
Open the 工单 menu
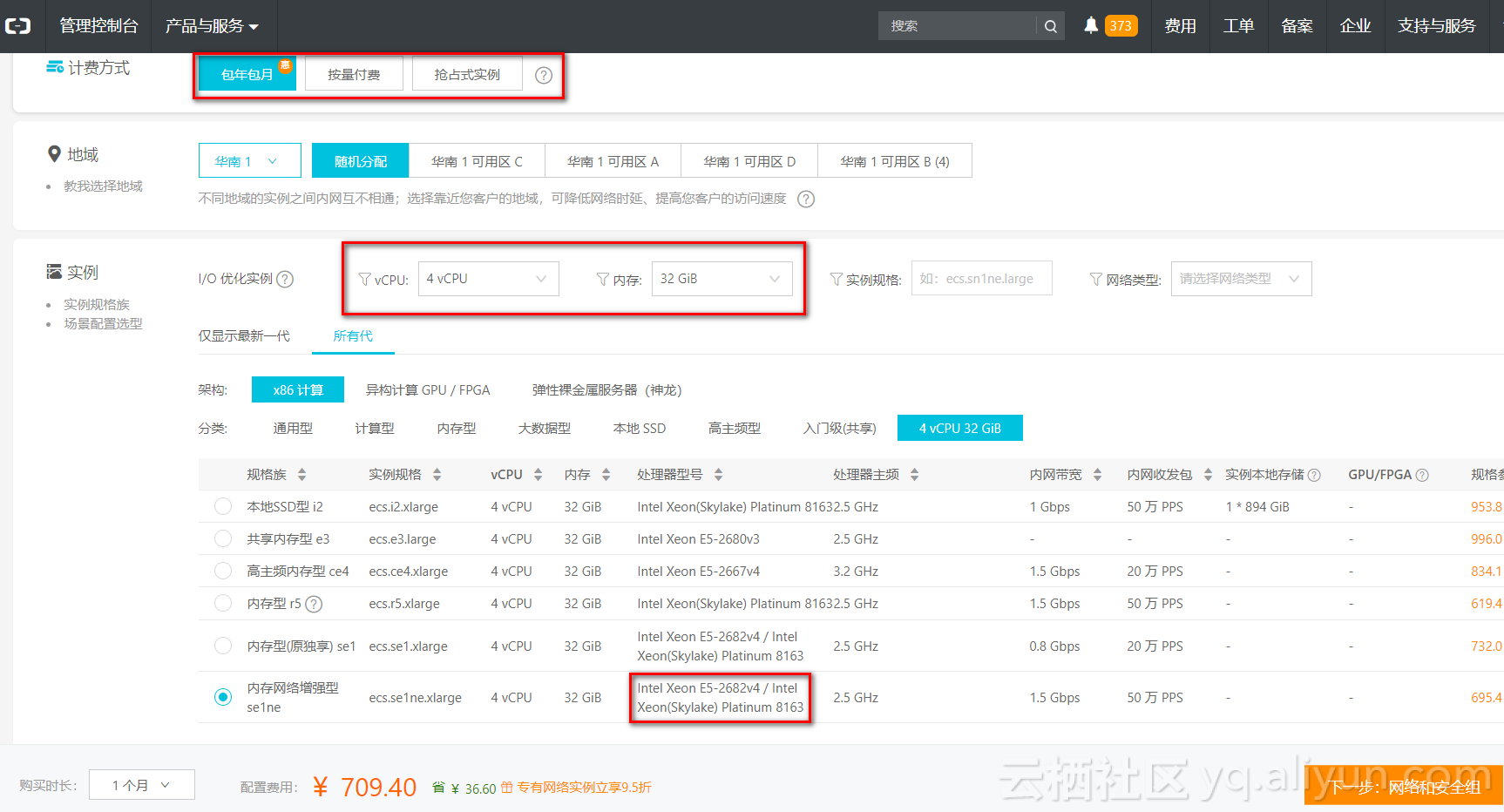1238,26
